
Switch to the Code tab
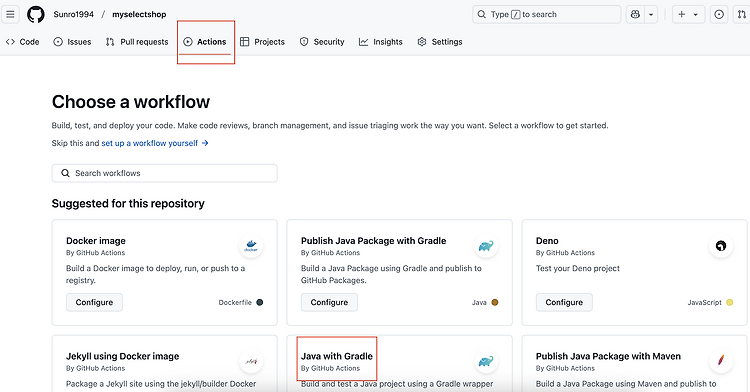tap(22, 42)
